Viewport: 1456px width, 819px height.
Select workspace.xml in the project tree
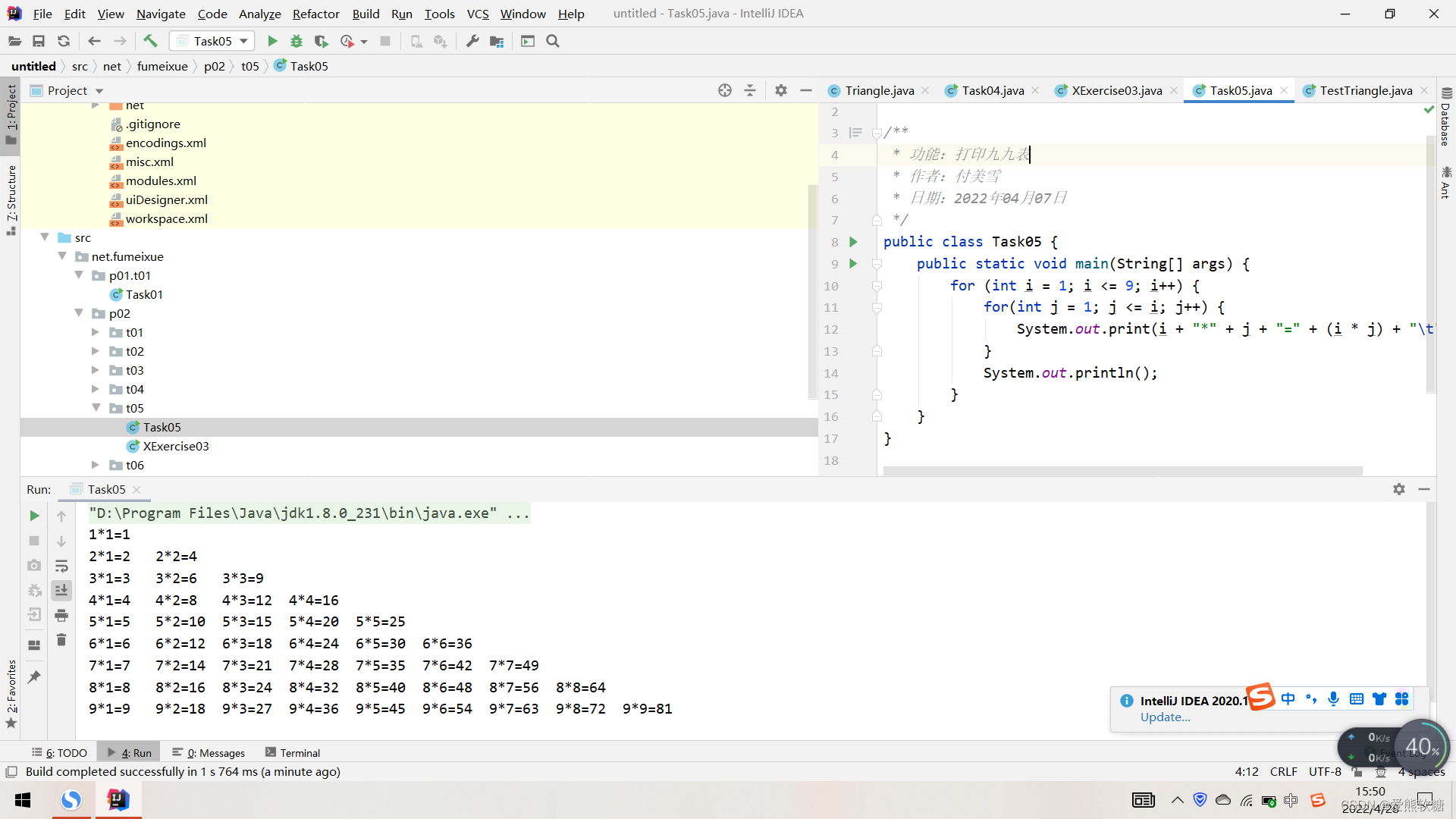pyautogui.click(x=167, y=218)
